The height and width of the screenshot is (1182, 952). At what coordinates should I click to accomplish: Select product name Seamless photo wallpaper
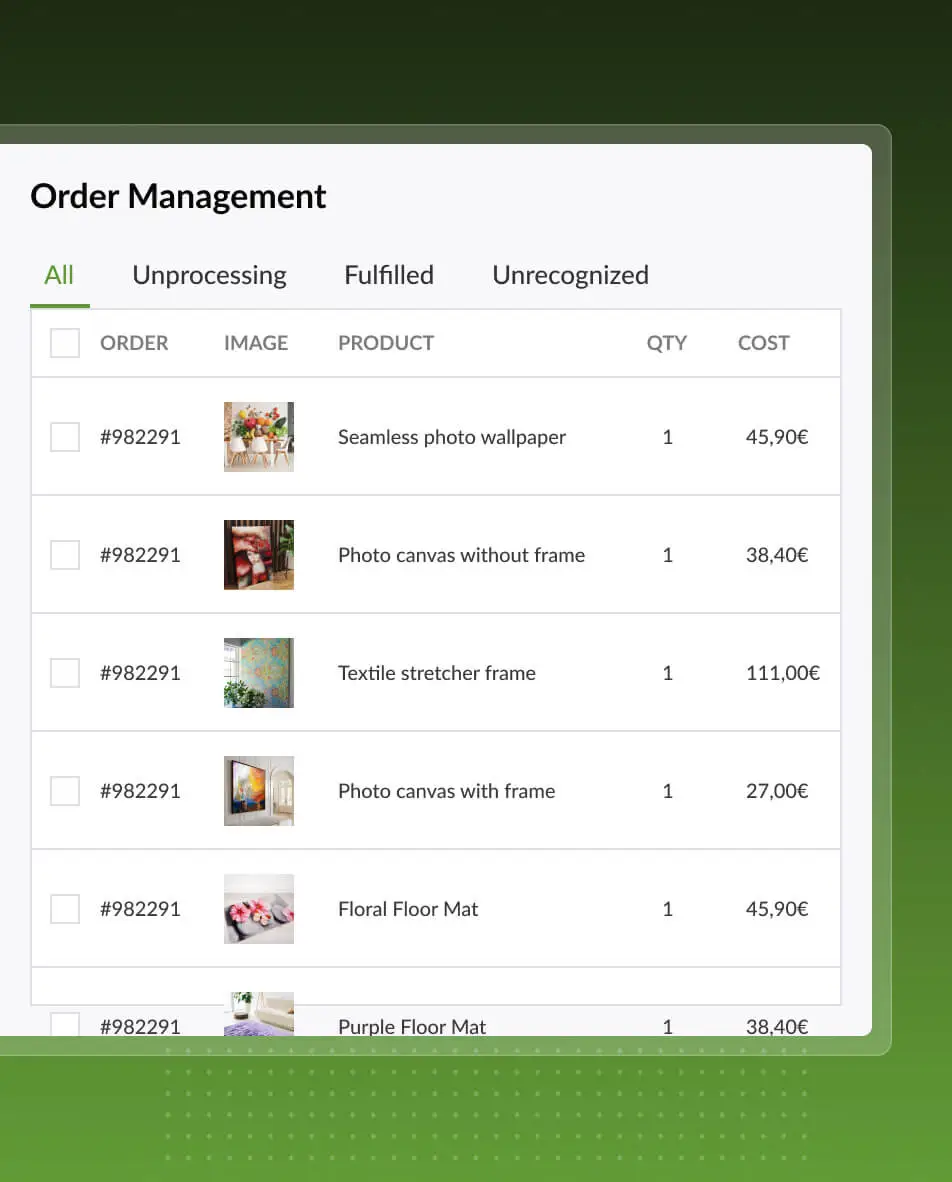(452, 437)
